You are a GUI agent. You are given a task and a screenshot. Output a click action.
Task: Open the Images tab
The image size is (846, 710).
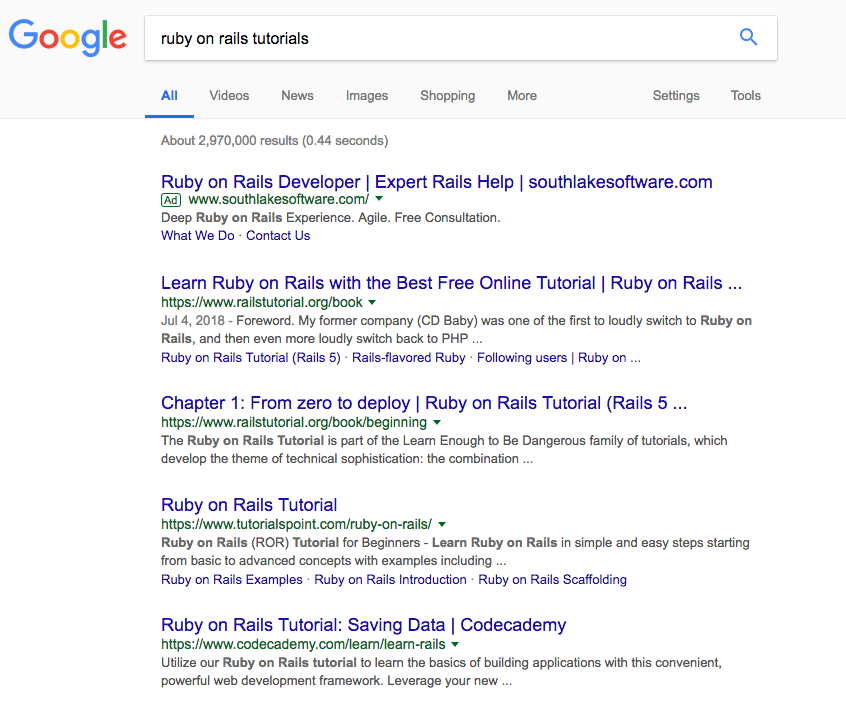coord(367,95)
